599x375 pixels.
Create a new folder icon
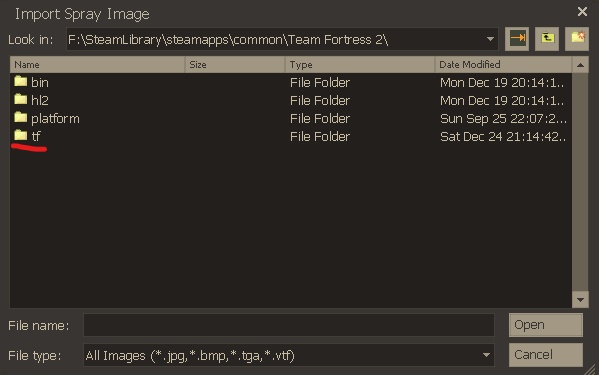577,39
